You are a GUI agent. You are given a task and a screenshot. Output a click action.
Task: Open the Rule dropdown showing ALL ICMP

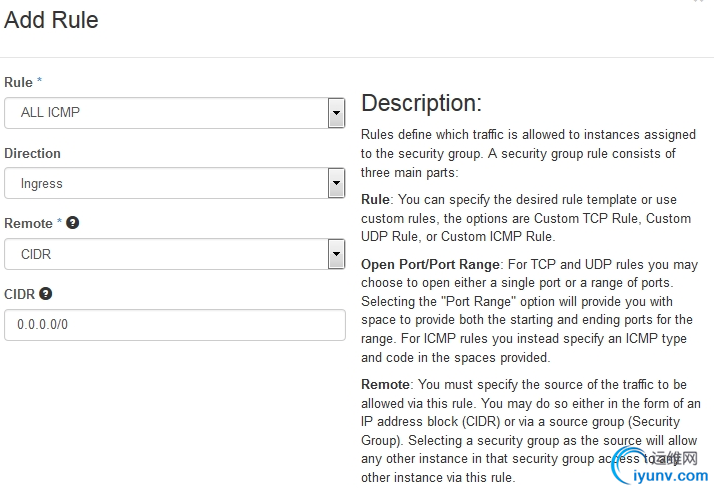click(x=175, y=113)
